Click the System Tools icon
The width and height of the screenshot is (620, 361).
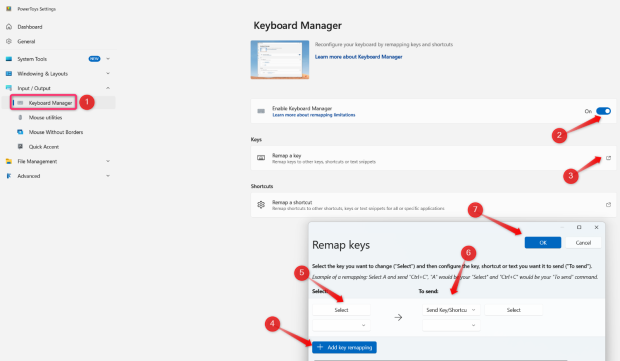9,59
